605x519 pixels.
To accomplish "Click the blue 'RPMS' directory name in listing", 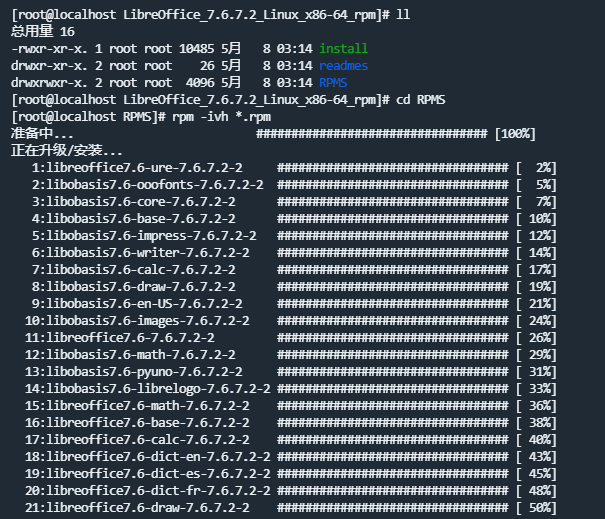I will point(333,83).
